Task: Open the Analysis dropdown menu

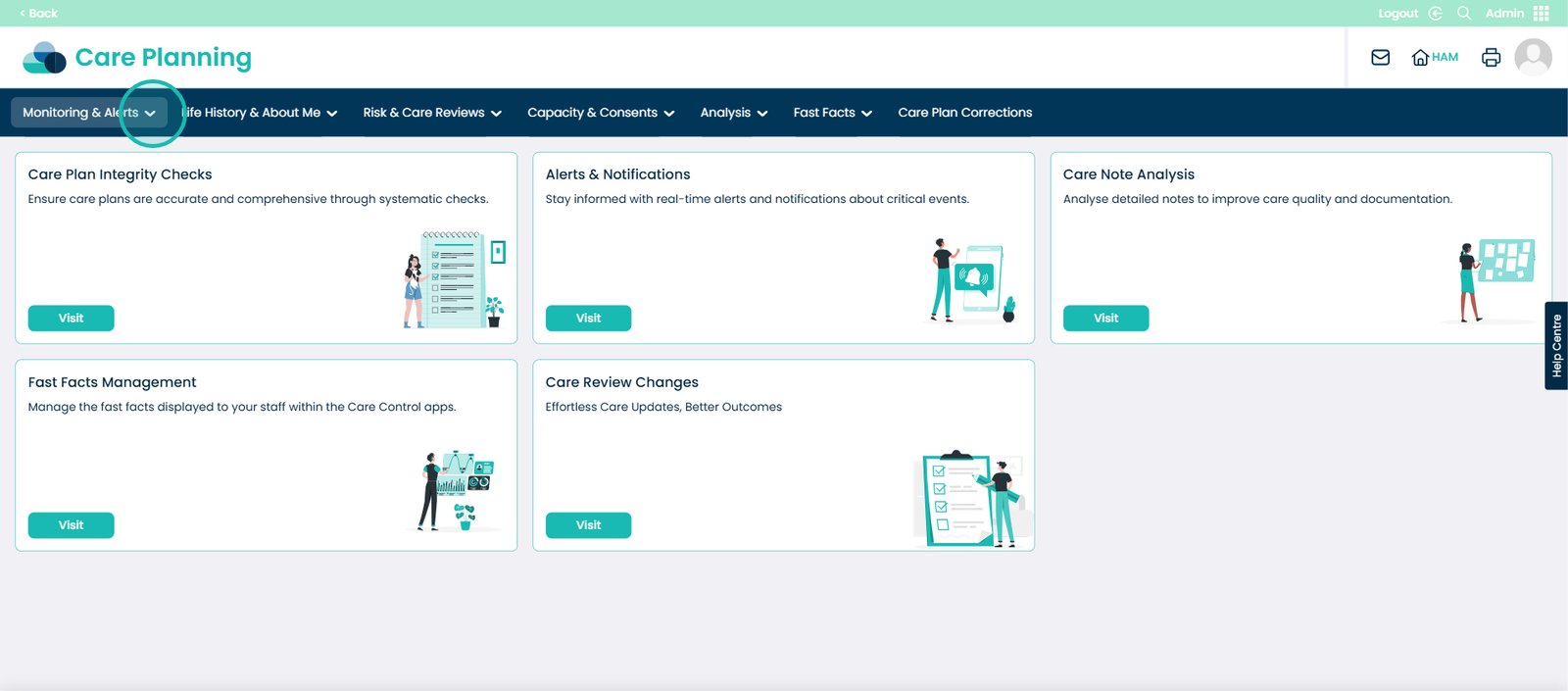Action: click(x=733, y=113)
